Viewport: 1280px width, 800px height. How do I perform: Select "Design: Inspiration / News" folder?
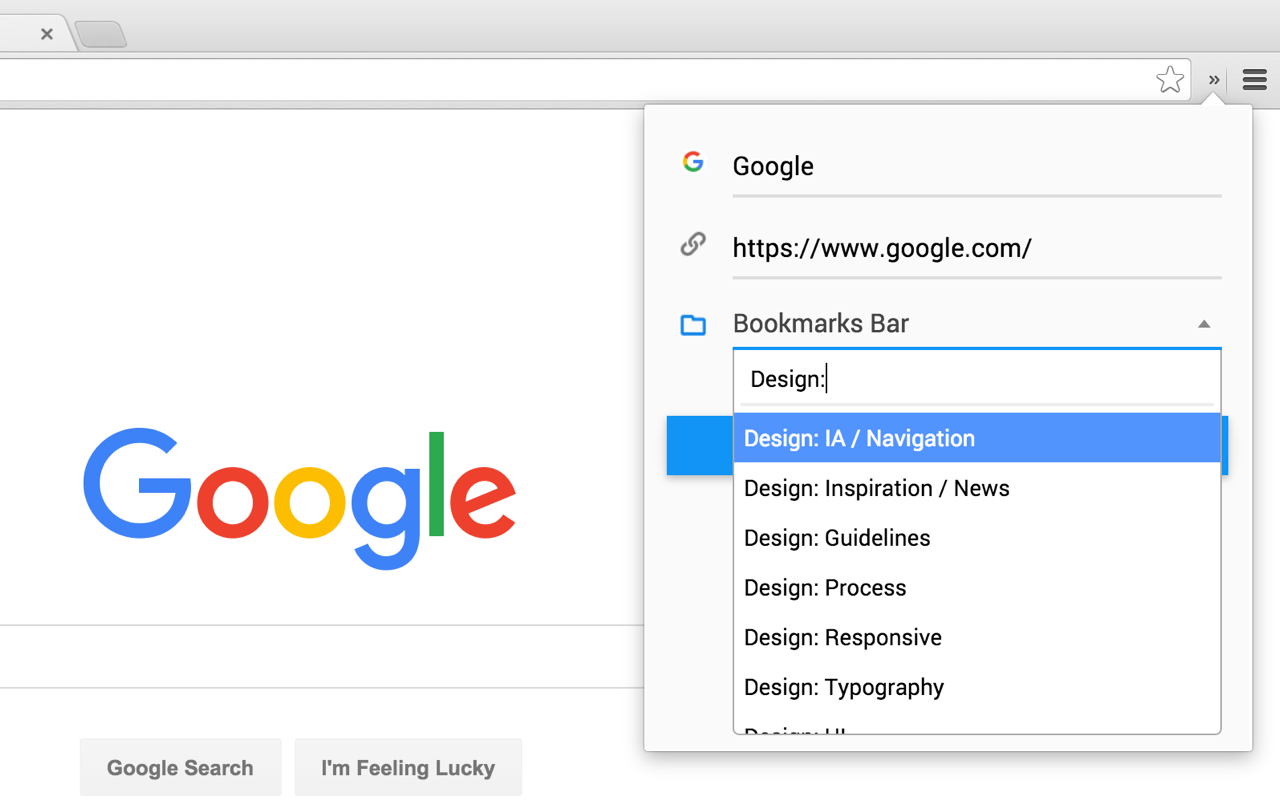coord(876,488)
